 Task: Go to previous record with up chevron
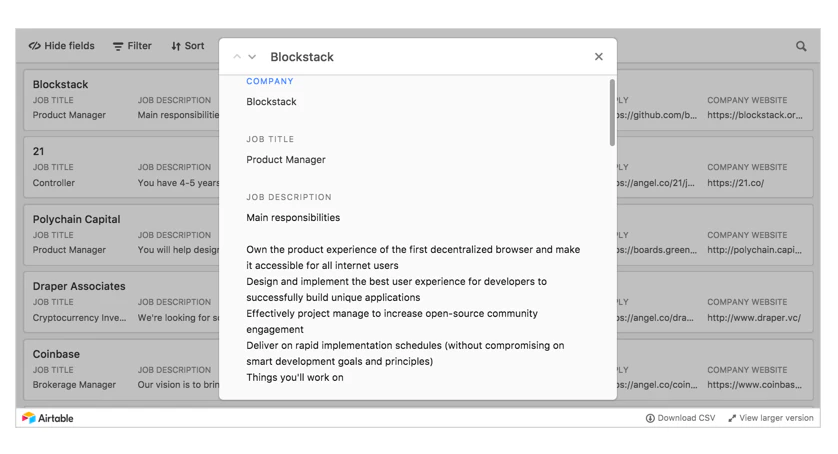(x=237, y=57)
